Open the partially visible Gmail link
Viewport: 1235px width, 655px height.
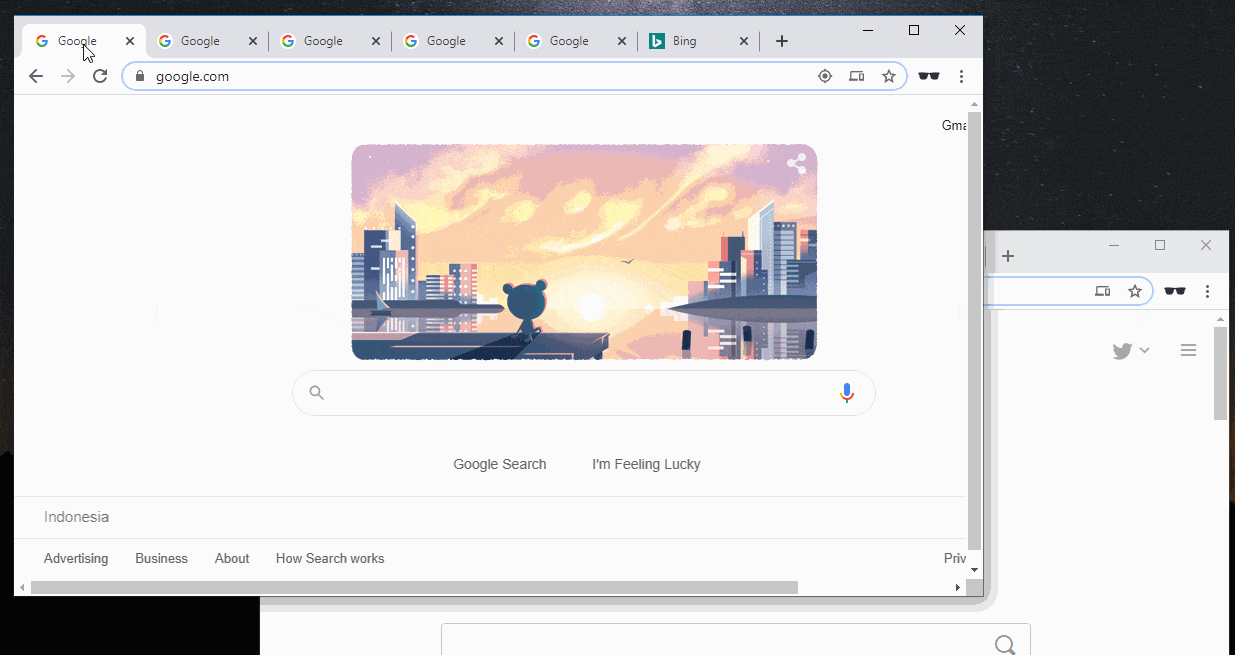(x=954, y=125)
